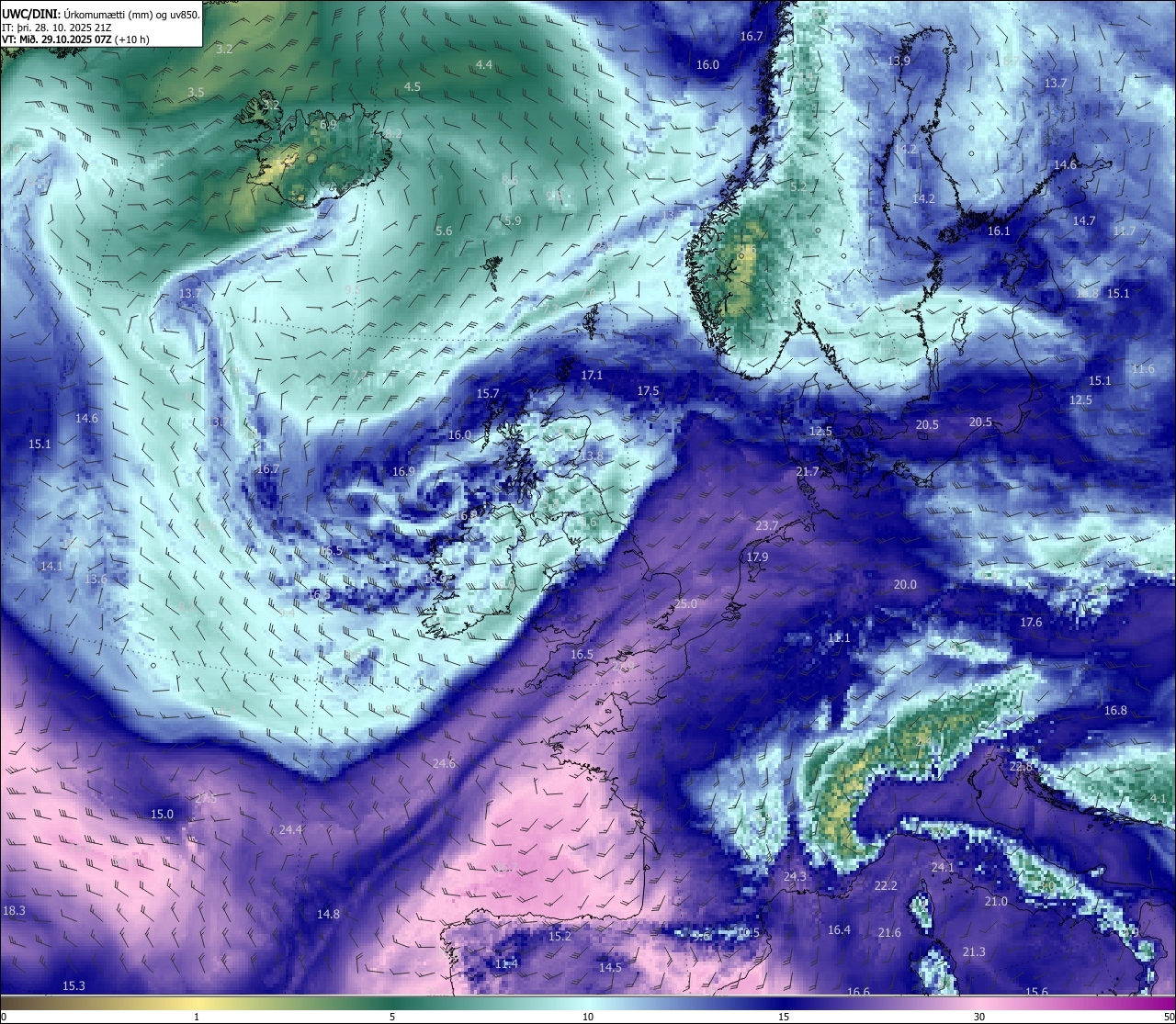
Task: Click the map value '15.7'
Action: click(487, 394)
